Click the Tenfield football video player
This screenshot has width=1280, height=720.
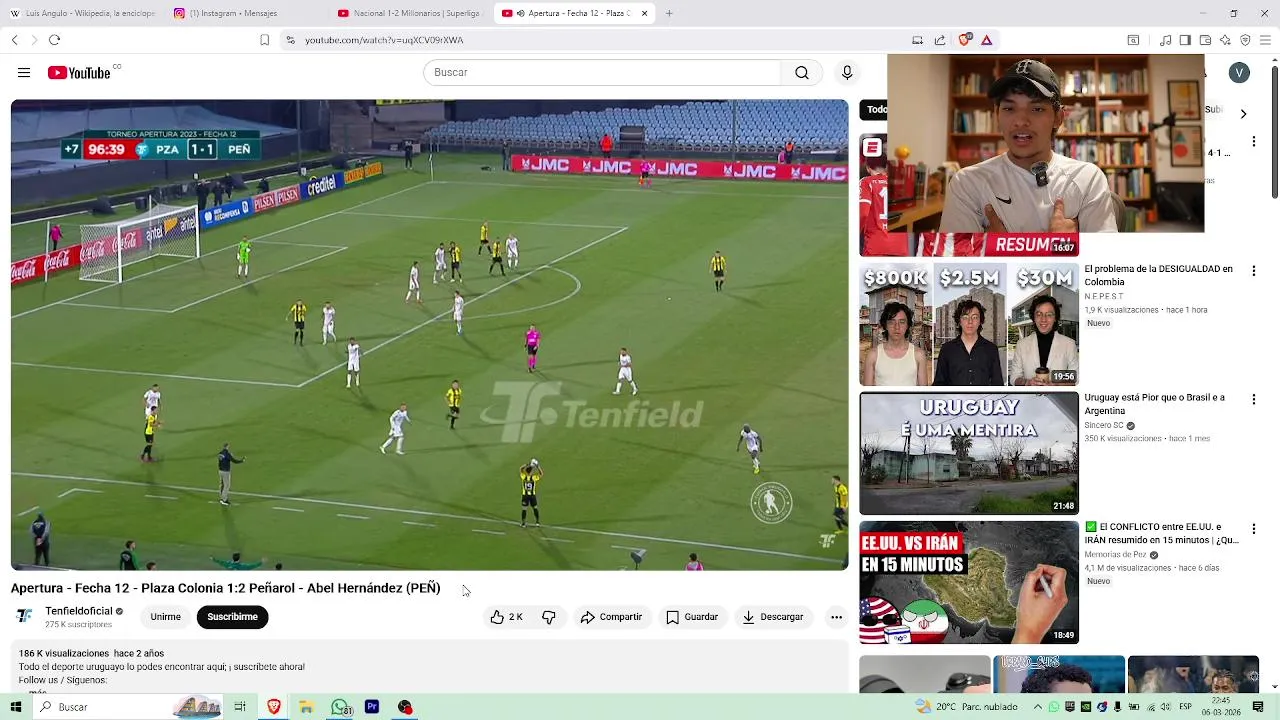(x=429, y=335)
